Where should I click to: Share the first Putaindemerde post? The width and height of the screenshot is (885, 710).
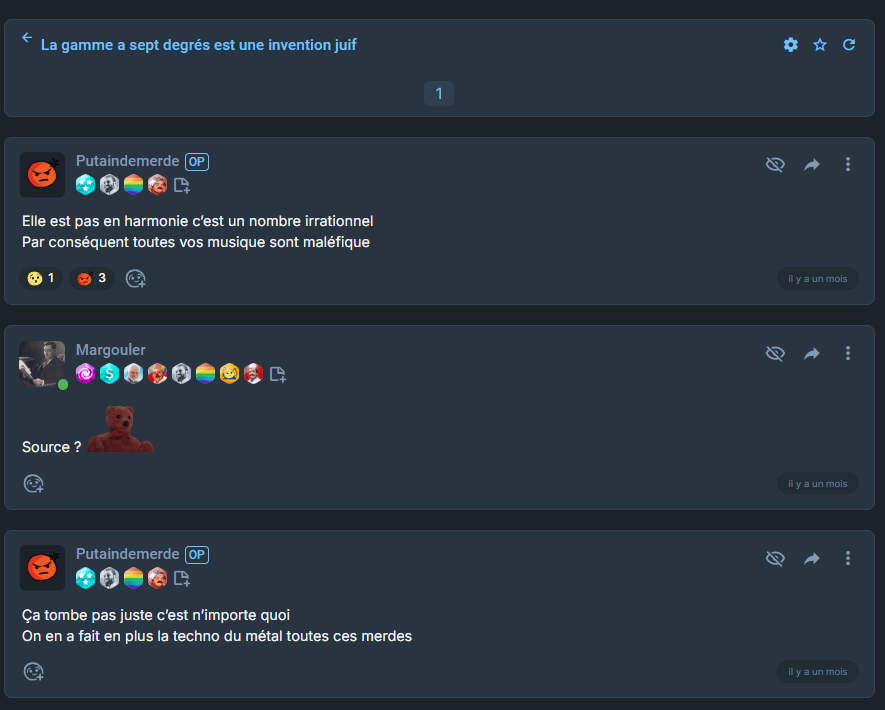pos(812,164)
